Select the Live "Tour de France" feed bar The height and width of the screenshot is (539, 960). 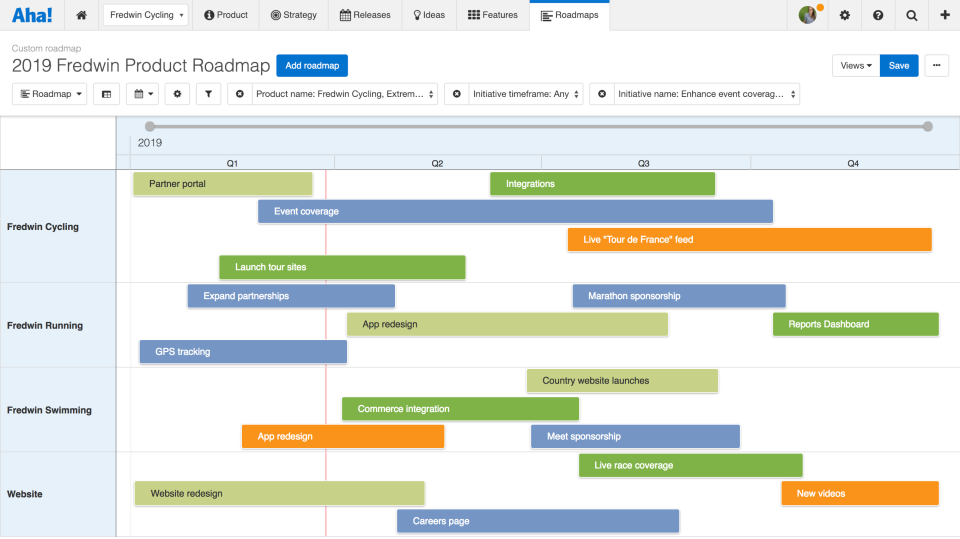click(x=749, y=240)
